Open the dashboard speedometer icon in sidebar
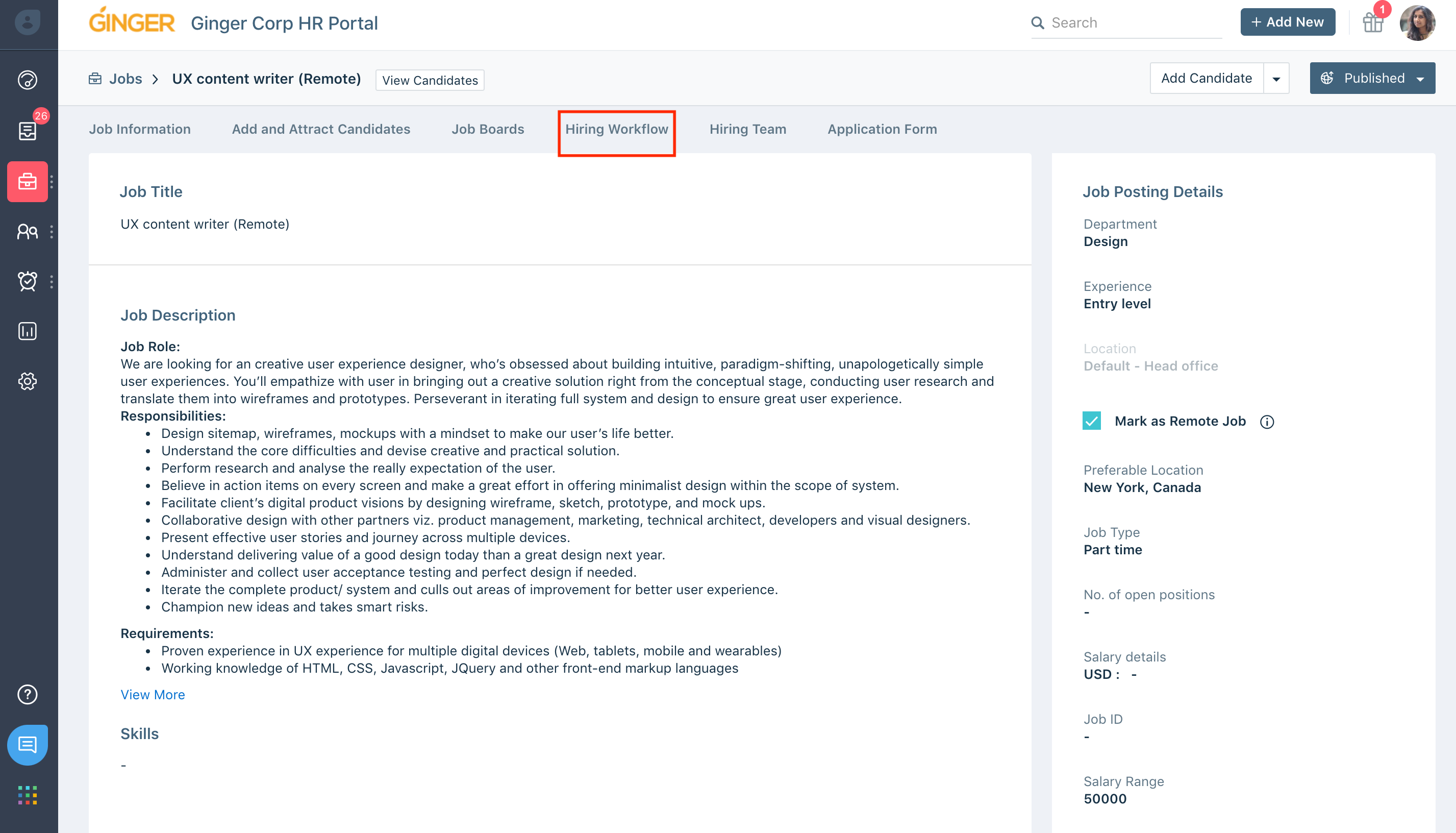The width and height of the screenshot is (1456, 833). tap(28, 80)
